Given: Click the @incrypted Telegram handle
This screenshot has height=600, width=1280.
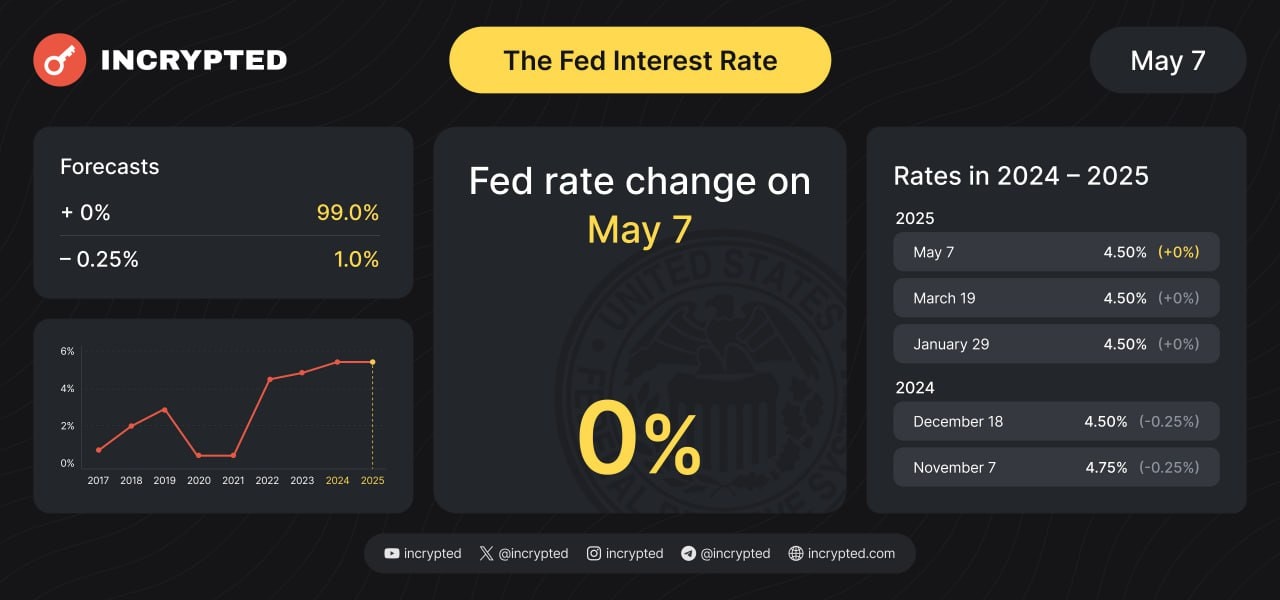Looking at the screenshot, I should coord(735,553).
